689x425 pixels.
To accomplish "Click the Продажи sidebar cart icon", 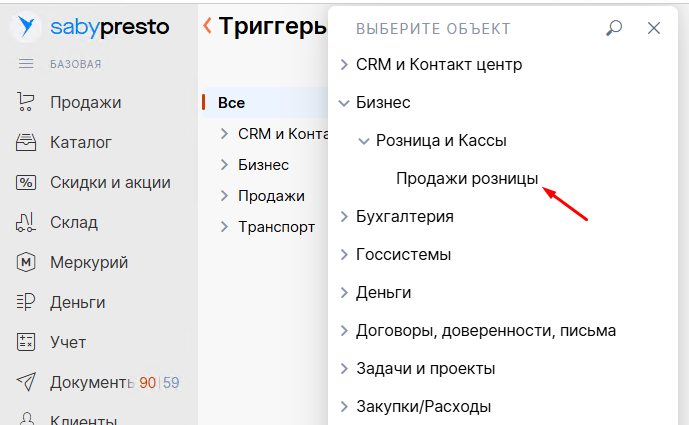I will (x=26, y=102).
